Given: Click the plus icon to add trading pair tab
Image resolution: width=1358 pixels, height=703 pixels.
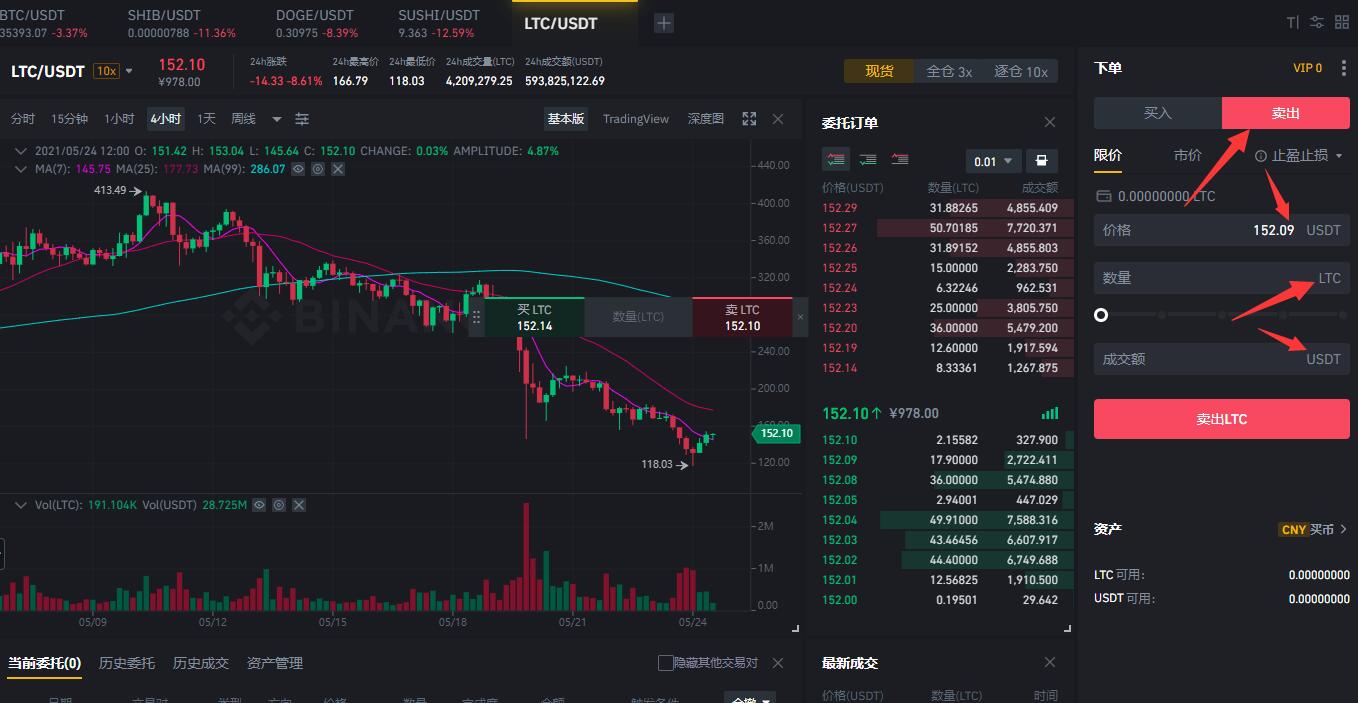Looking at the screenshot, I should click(x=663, y=23).
